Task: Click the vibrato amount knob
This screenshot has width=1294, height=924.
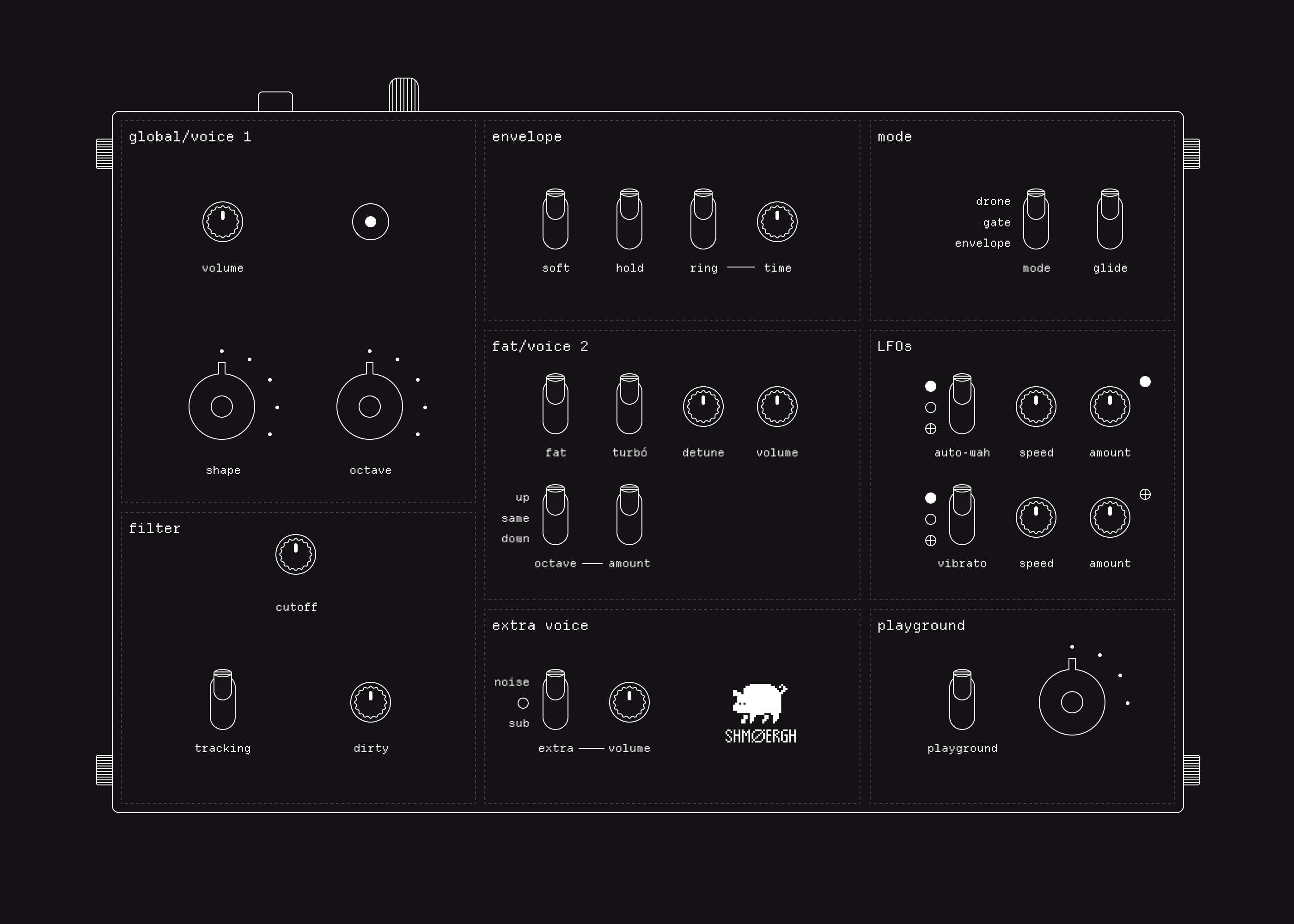Action: (1110, 517)
